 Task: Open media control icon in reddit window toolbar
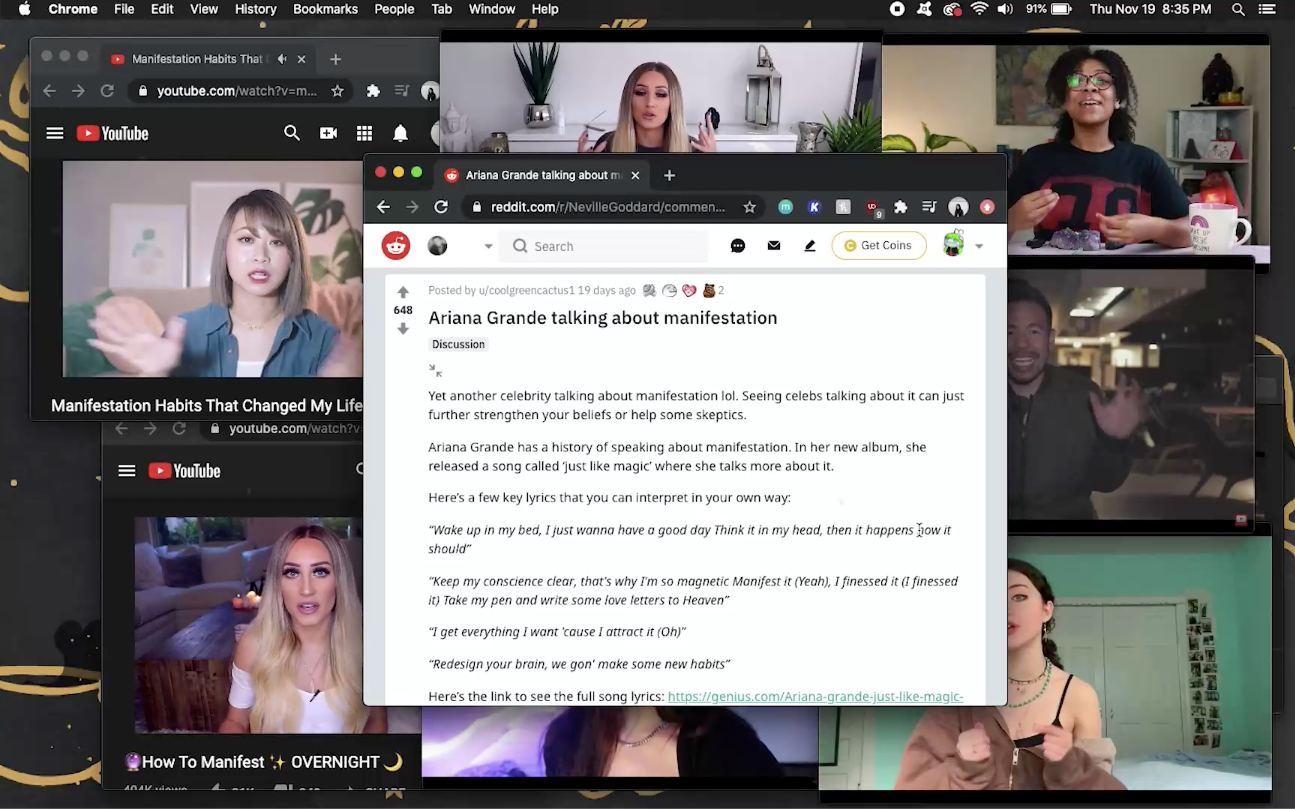929,207
